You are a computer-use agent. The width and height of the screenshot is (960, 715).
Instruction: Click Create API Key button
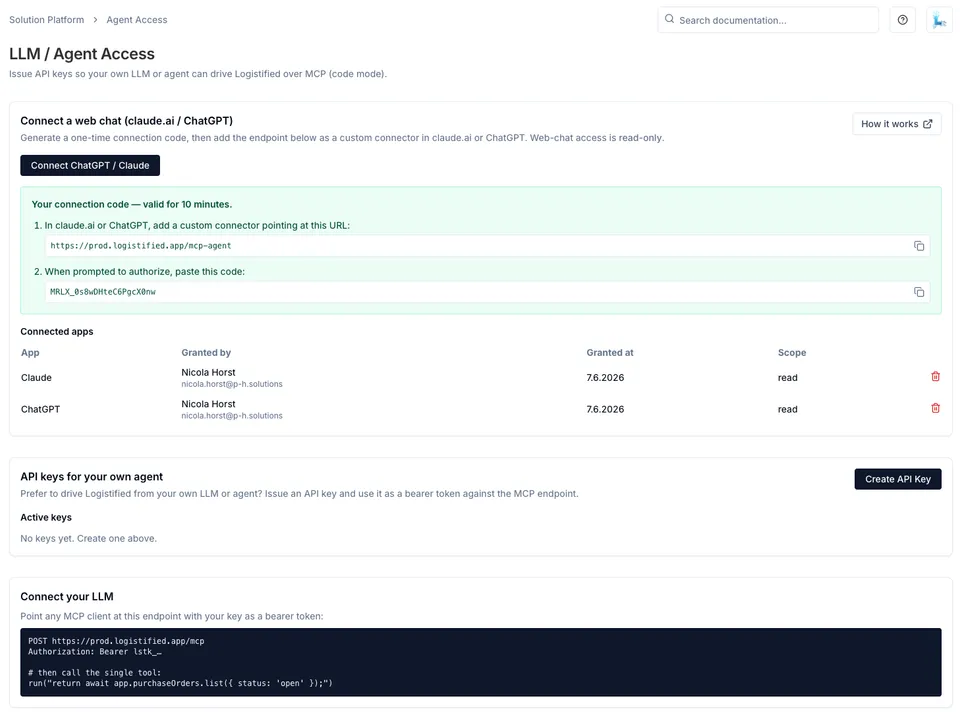point(898,479)
